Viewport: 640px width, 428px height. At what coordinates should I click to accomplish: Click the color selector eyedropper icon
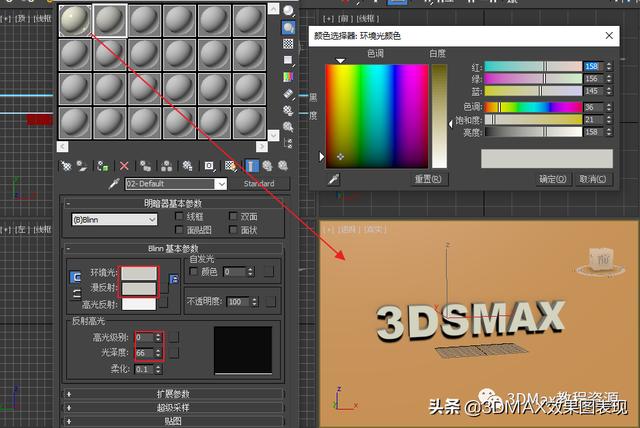click(x=333, y=178)
